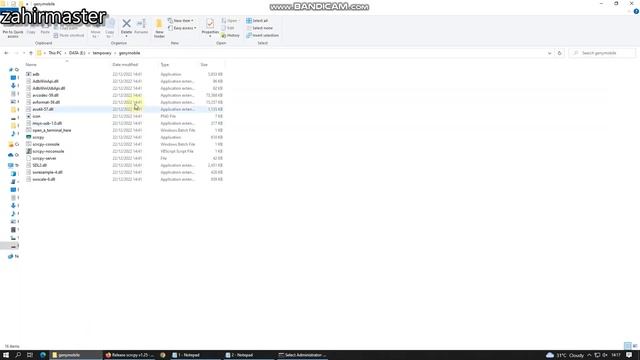Image resolution: width=640 pixels, height=360 pixels.
Task: Select the AdbWinUsbApi.dll file
Action: coord(49,88)
